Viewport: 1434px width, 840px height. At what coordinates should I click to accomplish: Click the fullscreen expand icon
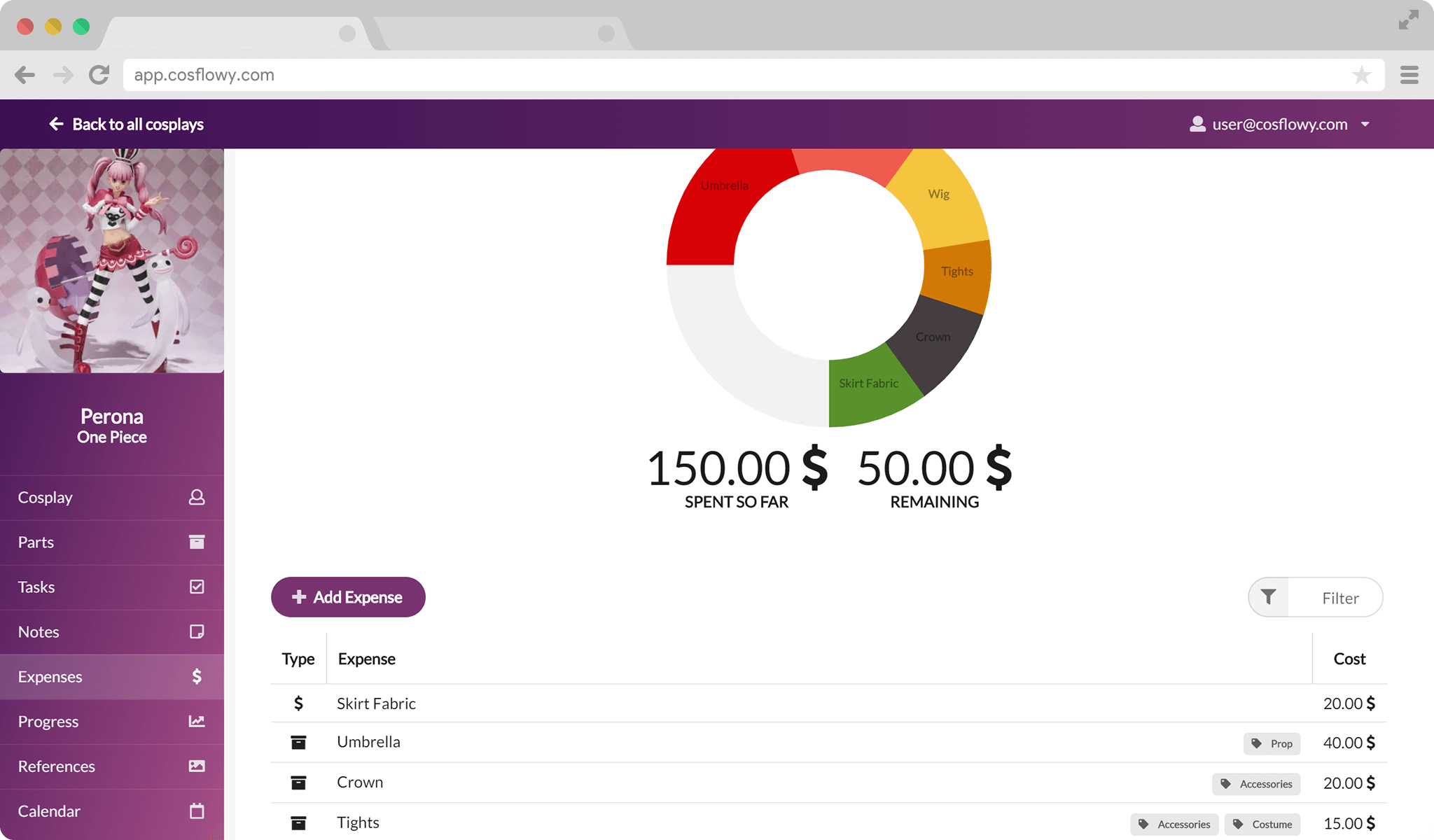tap(1408, 20)
